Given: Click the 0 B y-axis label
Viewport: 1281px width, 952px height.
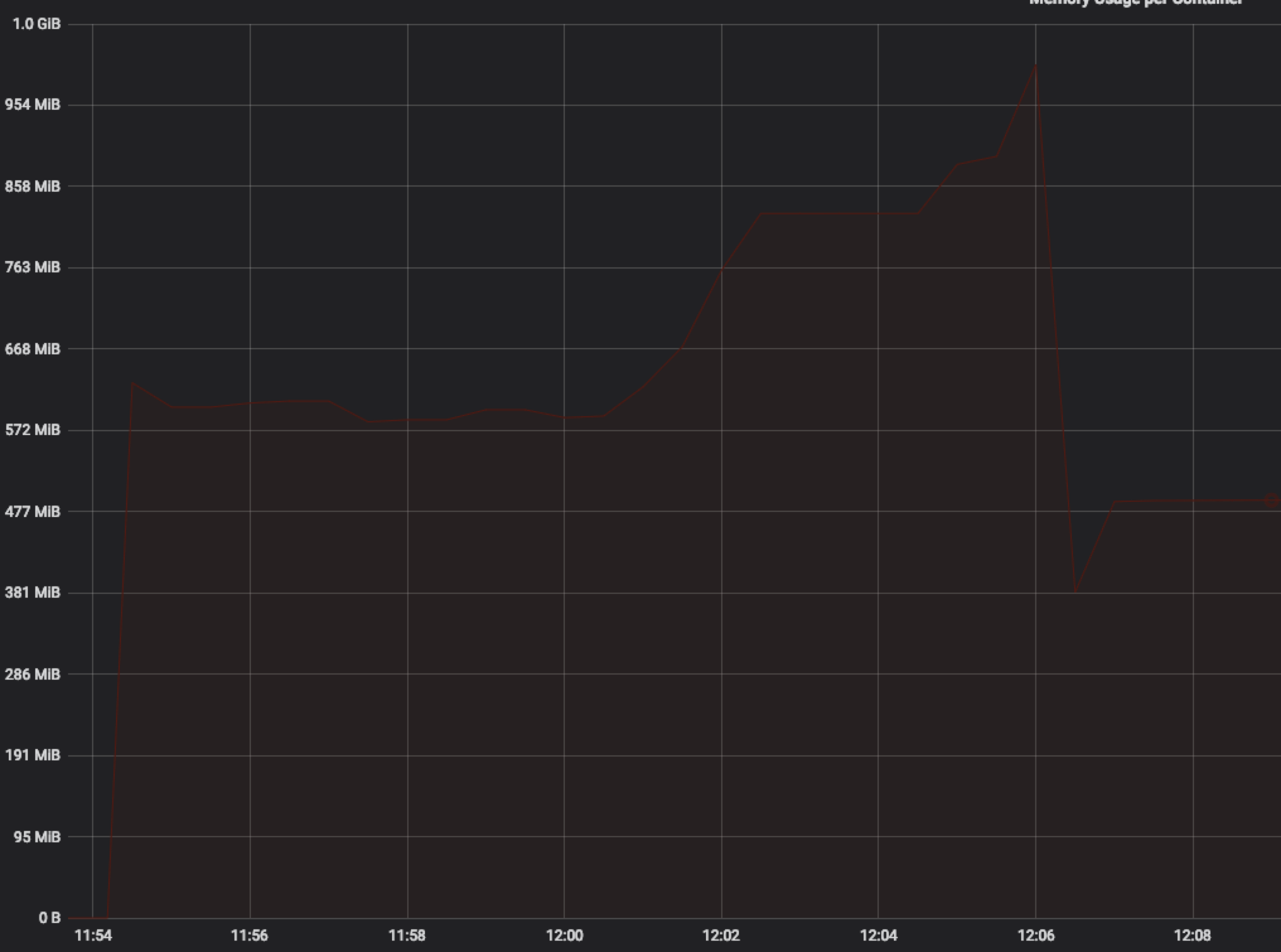Looking at the screenshot, I should coord(49,918).
